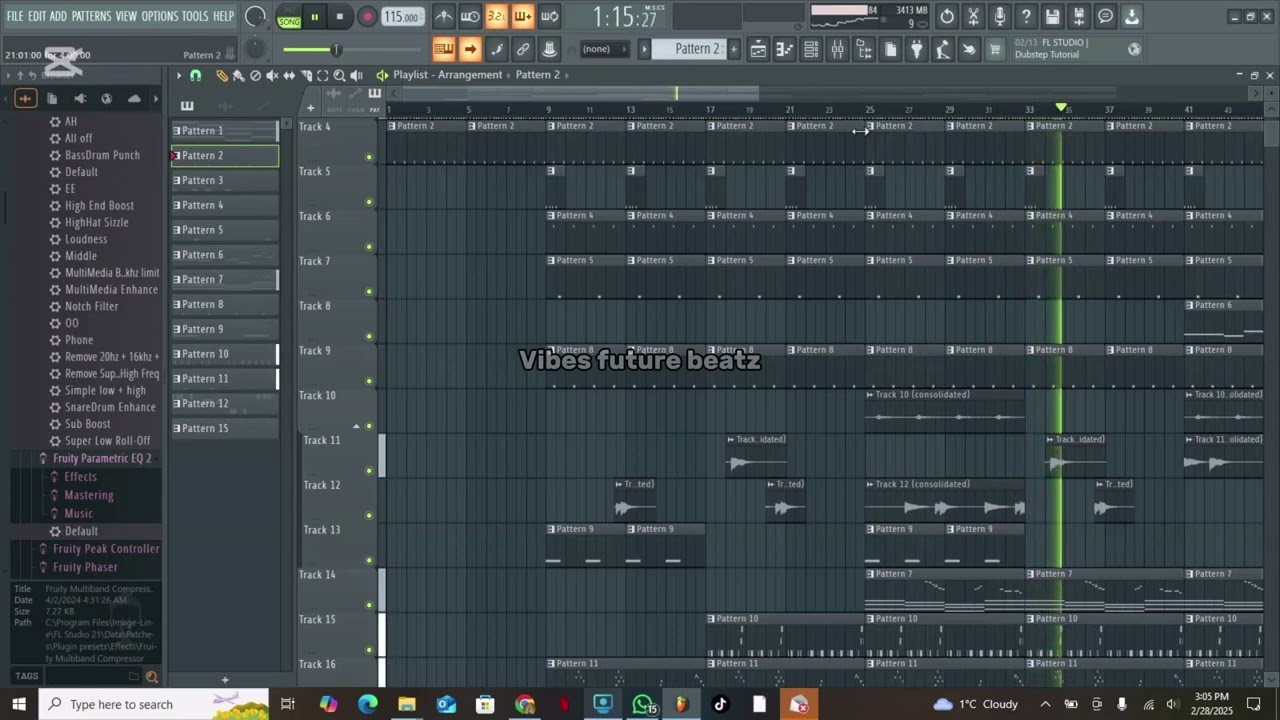The width and height of the screenshot is (1280, 720).
Task: Toggle typing keyboard to piano button
Action: [444, 49]
